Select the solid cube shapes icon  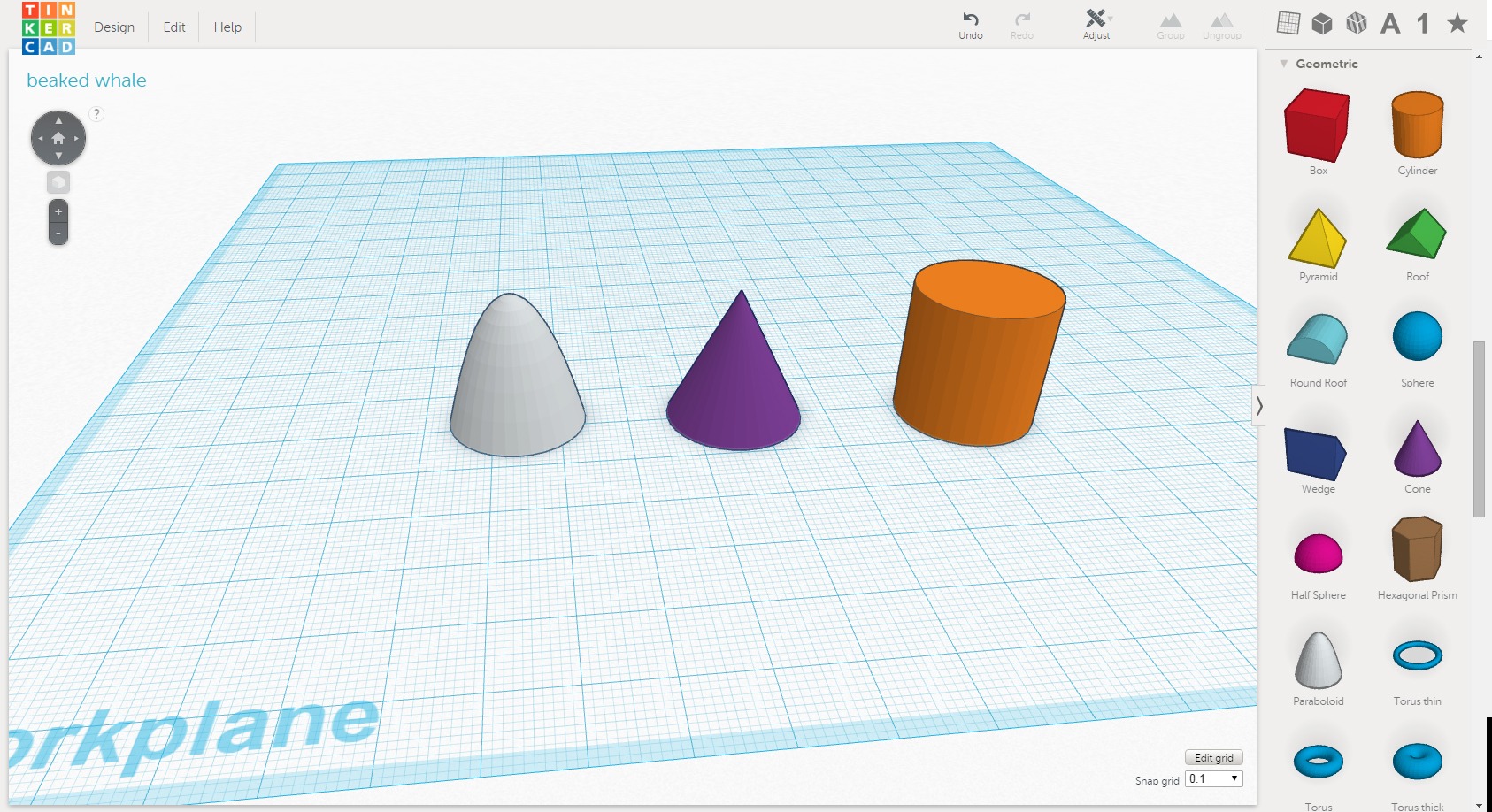pyautogui.click(x=1322, y=23)
